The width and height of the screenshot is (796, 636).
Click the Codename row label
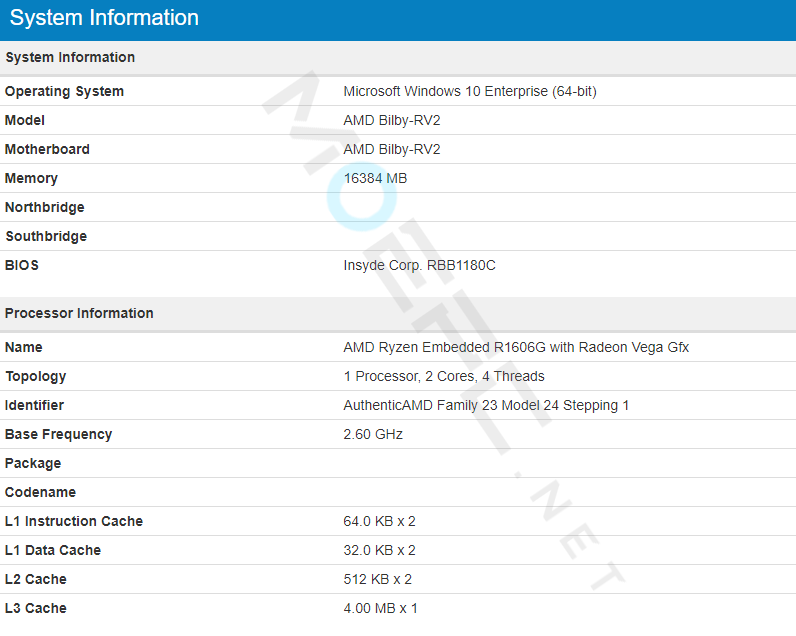(41, 492)
